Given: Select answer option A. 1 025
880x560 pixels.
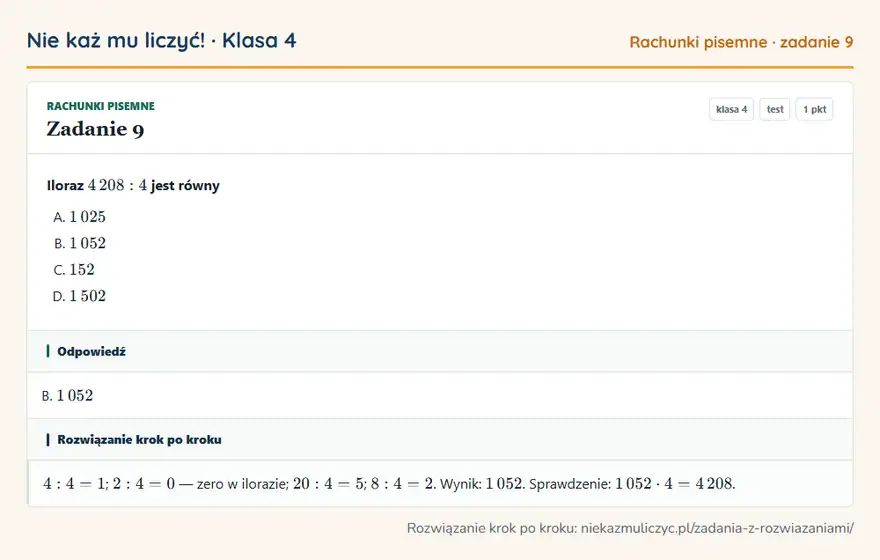Looking at the screenshot, I should (x=79, y=217).
